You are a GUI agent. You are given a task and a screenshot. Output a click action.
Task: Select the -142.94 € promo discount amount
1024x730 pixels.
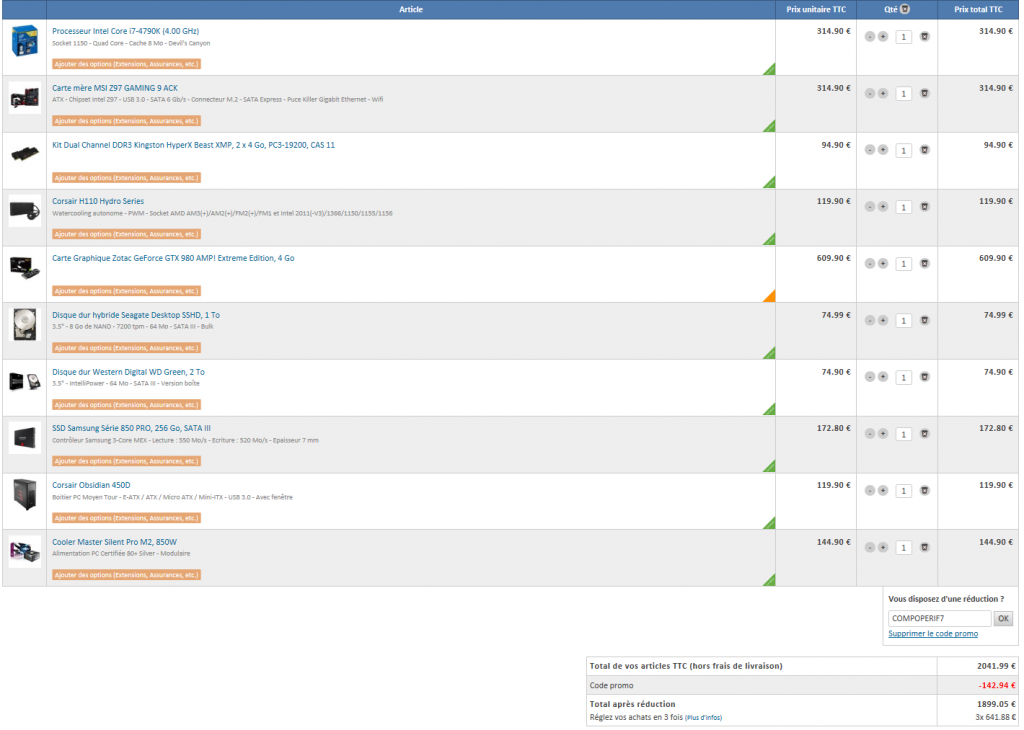coord(997,686)
